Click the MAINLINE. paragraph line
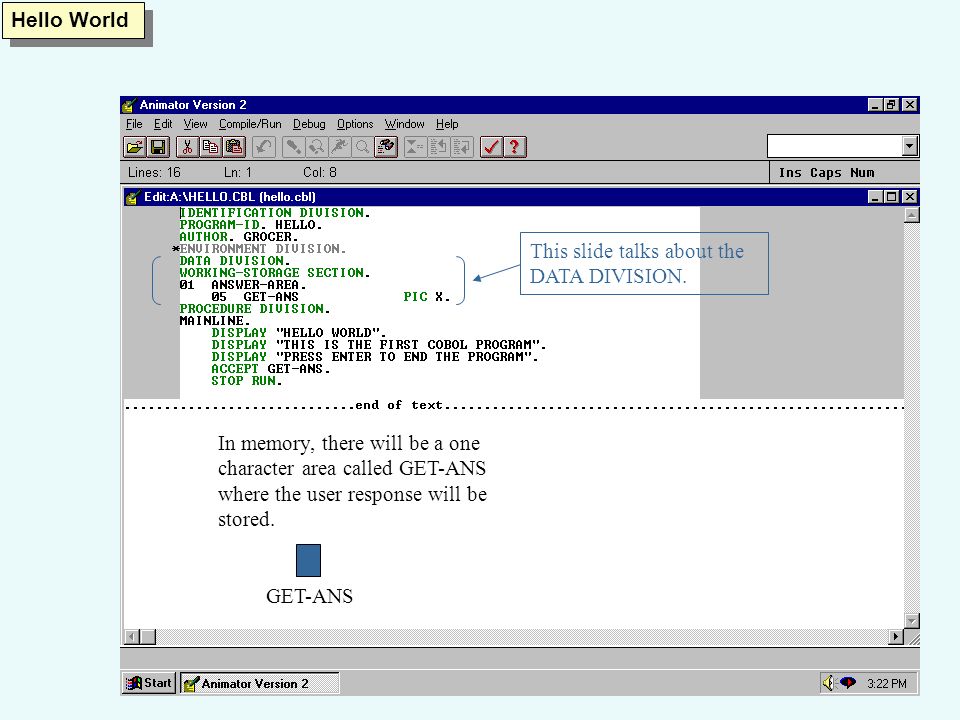This screenshot has height=720, width=960. point(215,321)
